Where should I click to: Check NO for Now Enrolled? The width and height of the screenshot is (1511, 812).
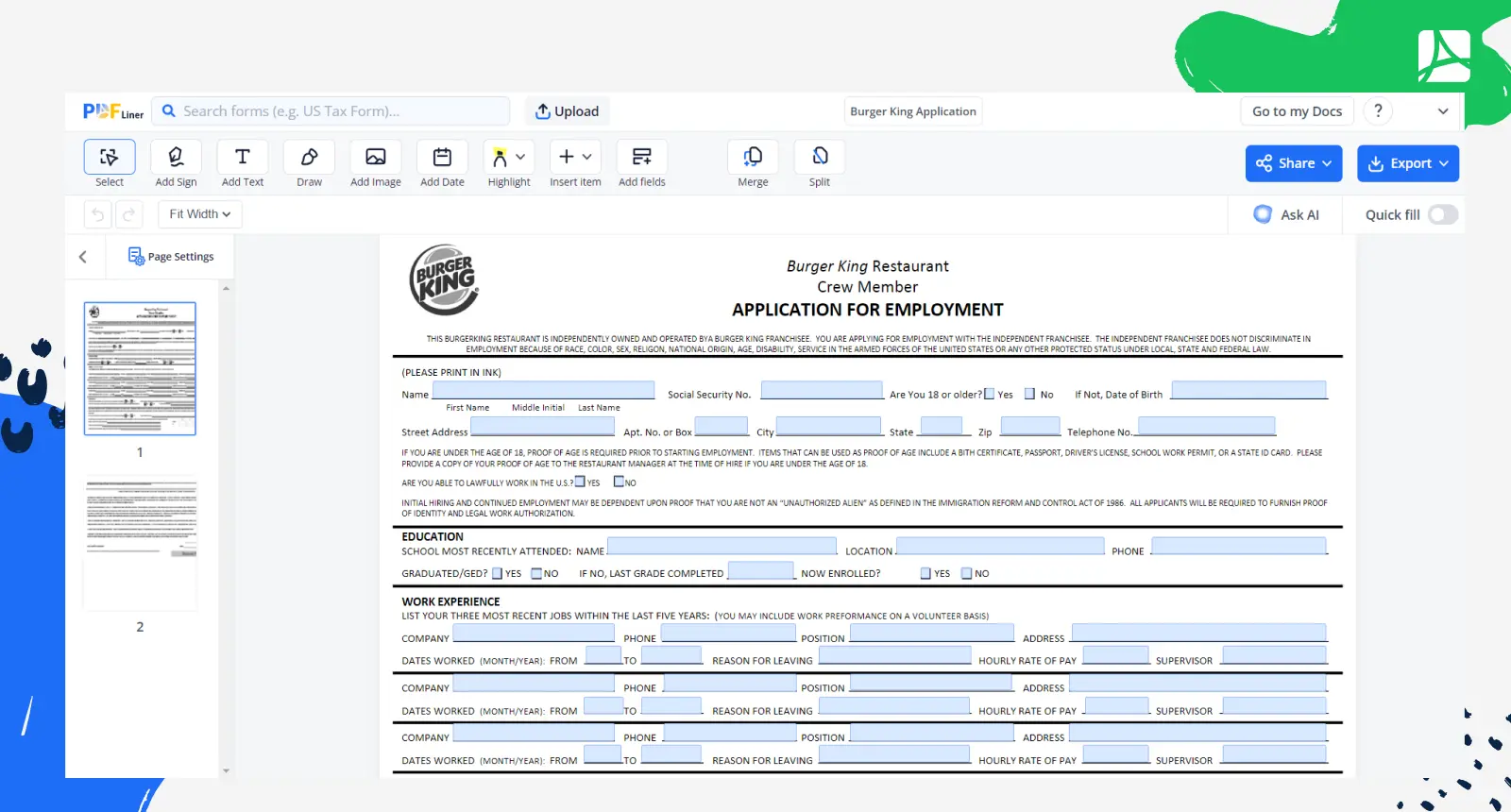tap(967, 573)
